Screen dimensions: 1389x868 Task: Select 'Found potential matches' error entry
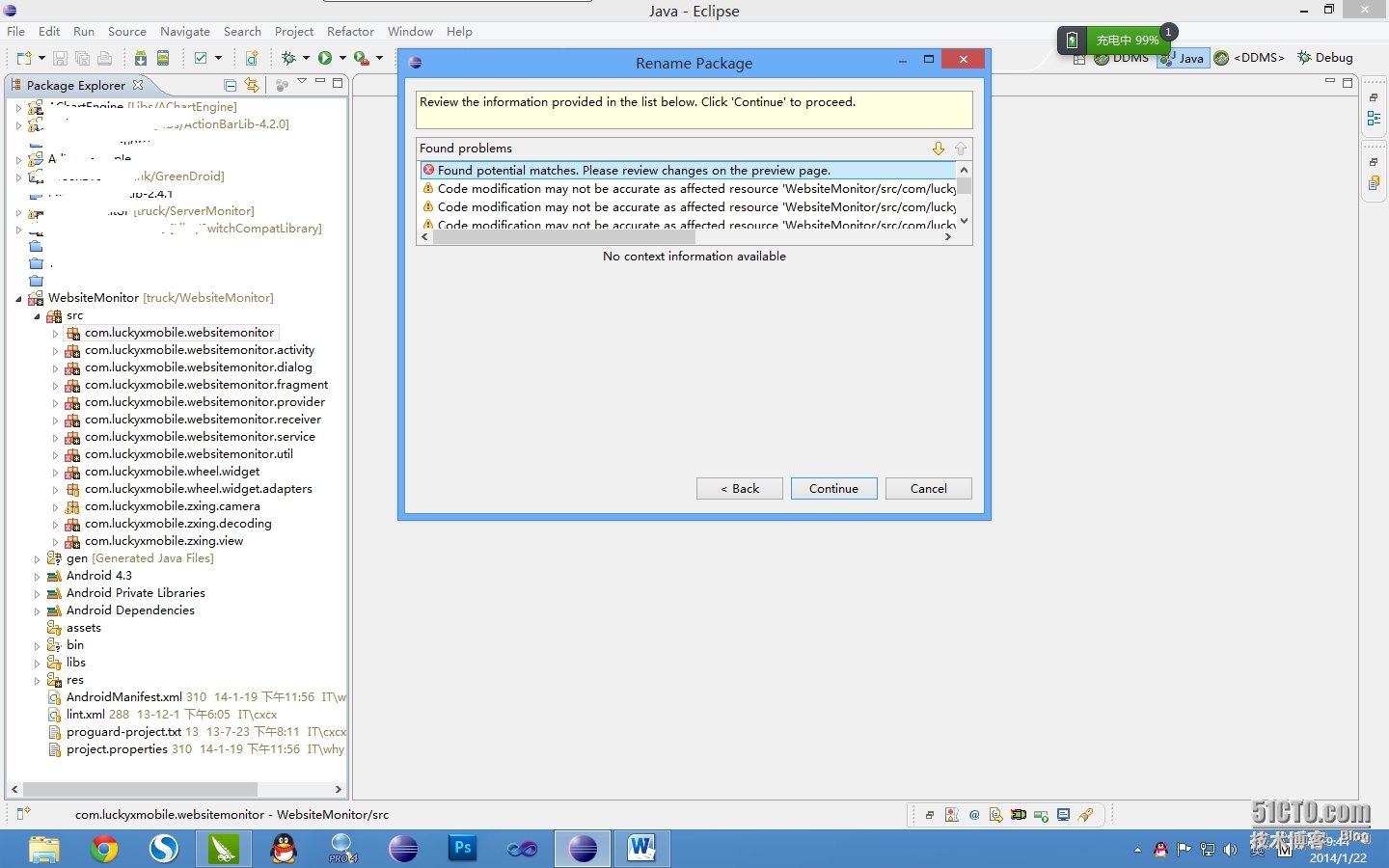pos(687,171)
